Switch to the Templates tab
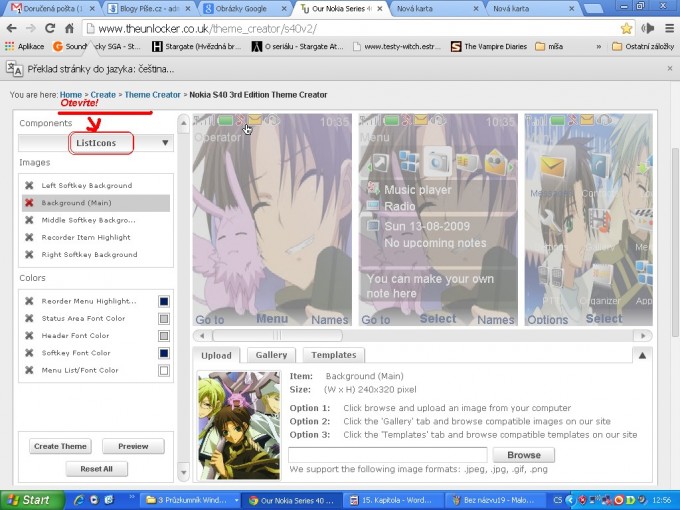The image size is (680, 510). (333, 355)
